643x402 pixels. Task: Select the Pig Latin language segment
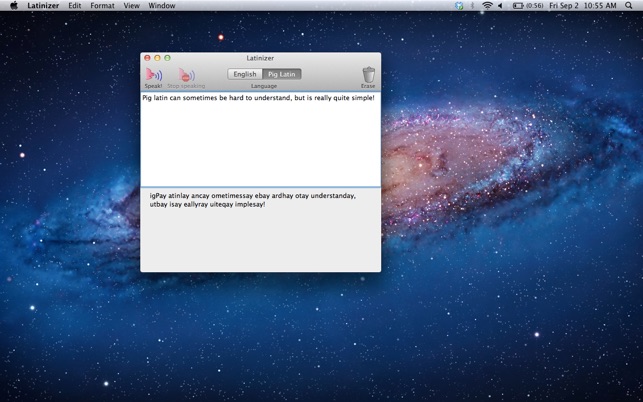click(x=282, y=74)
